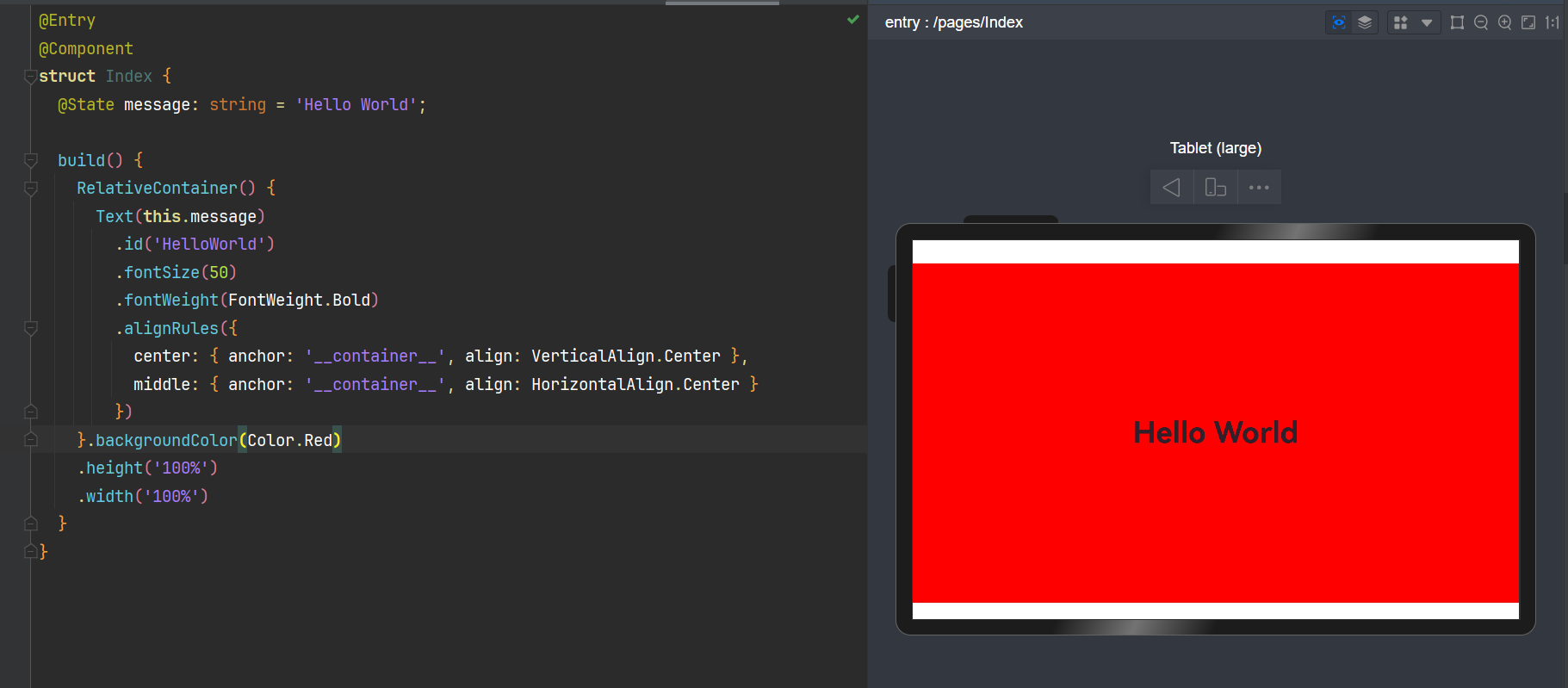Click the Color.Red argument in code
Viewport: 1568px width, 688px height.
pyautogui.click(x=289, y=440)
